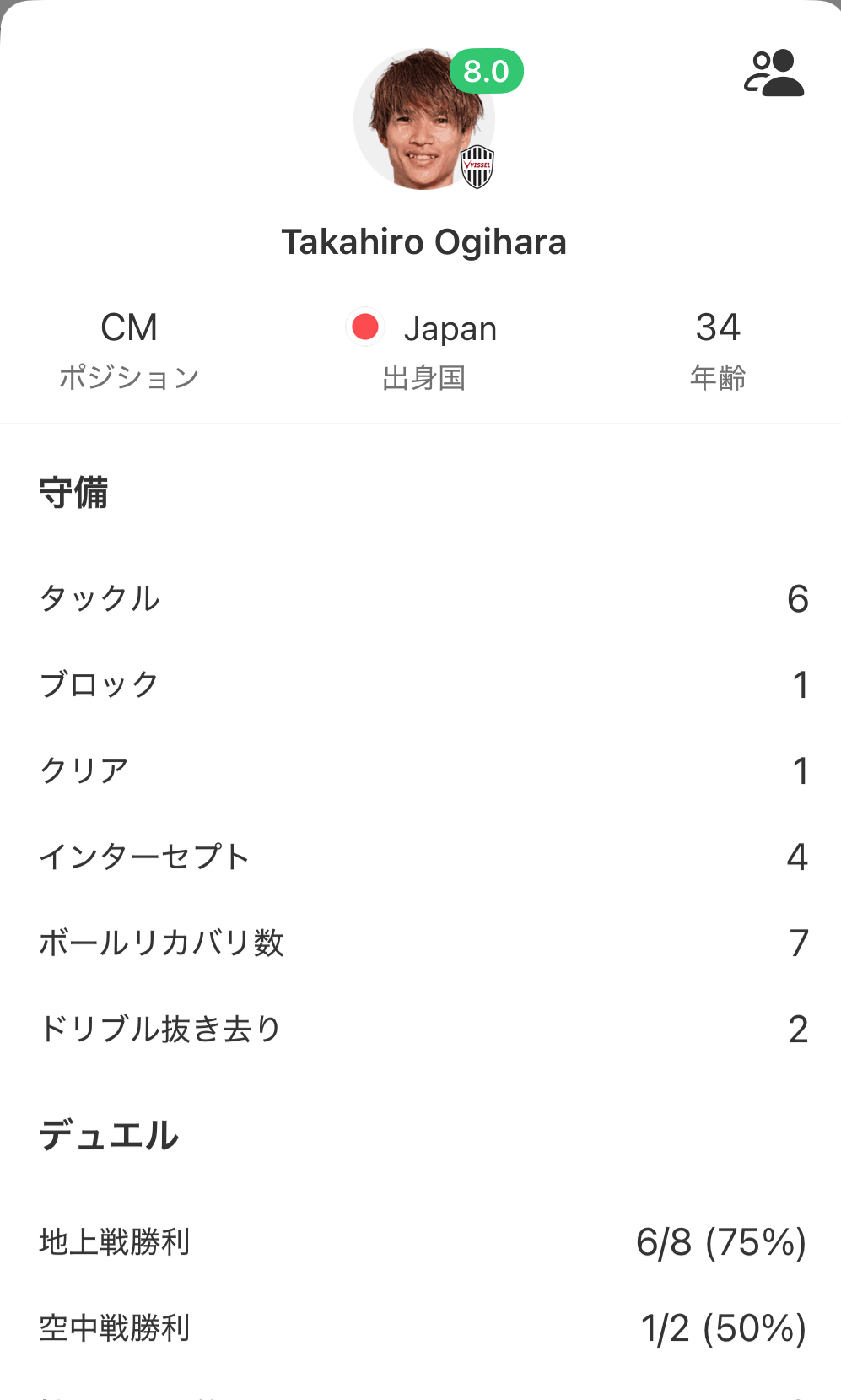Image resolution: width=841 pixels, height=1400 pixels.
Task: Tap the age value 34
Action: pyautogui.click(x=718, y=327)
